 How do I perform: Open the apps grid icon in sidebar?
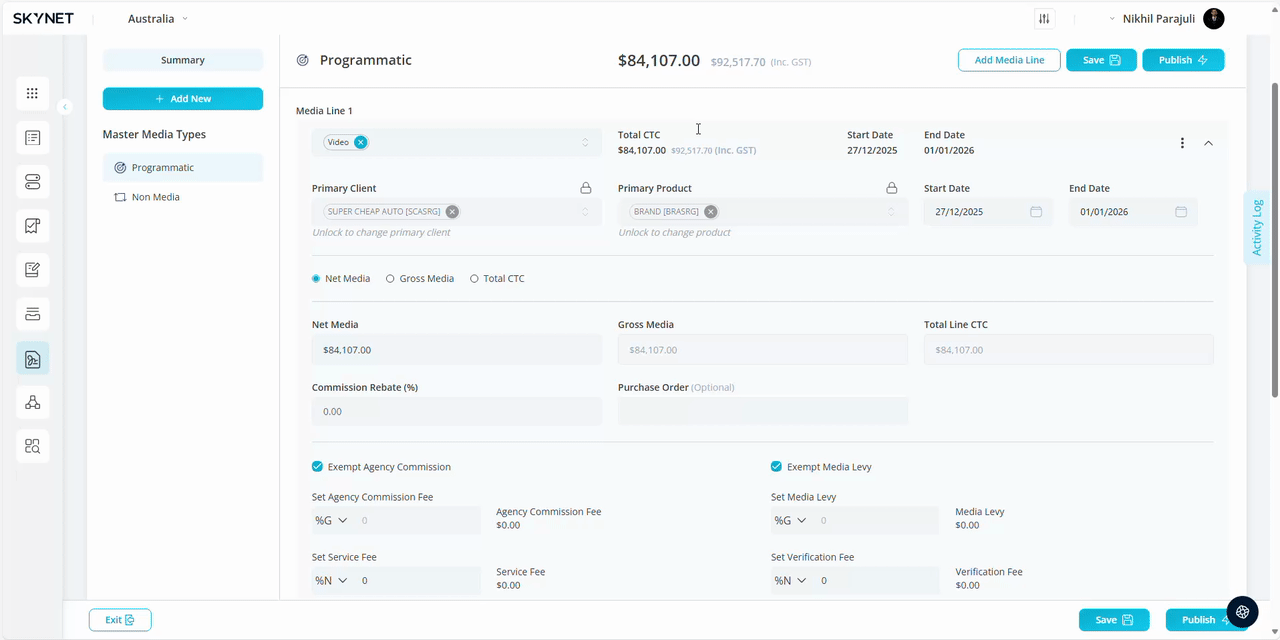(x=32, y=93)
